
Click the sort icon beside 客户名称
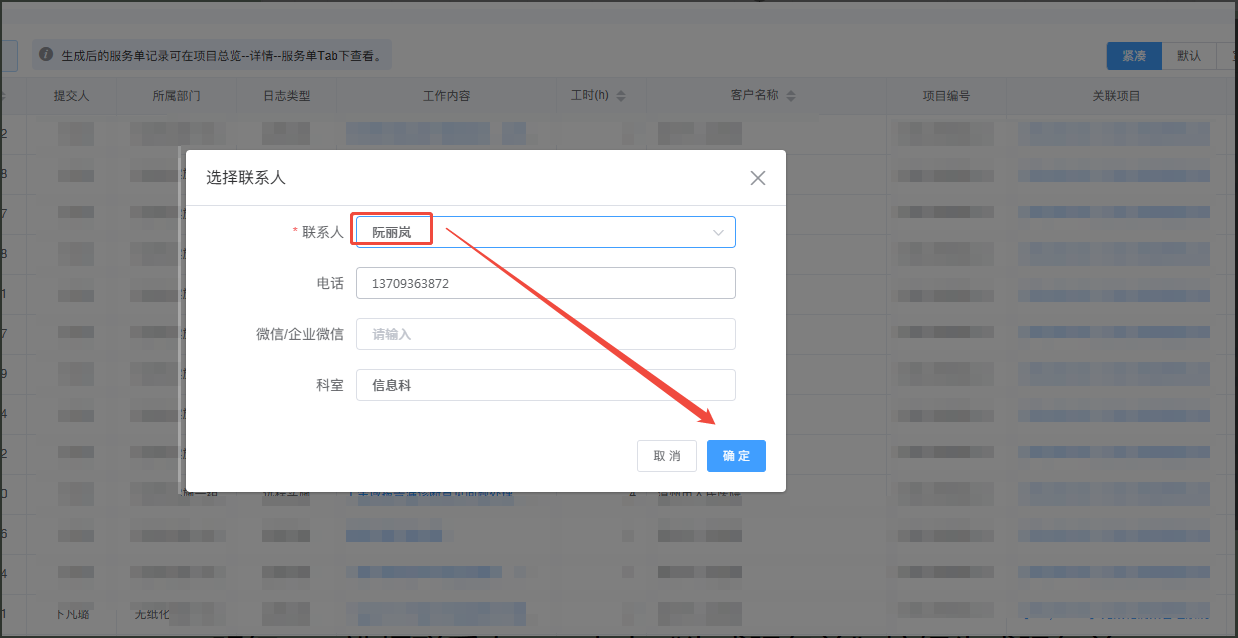coord(791,96)
